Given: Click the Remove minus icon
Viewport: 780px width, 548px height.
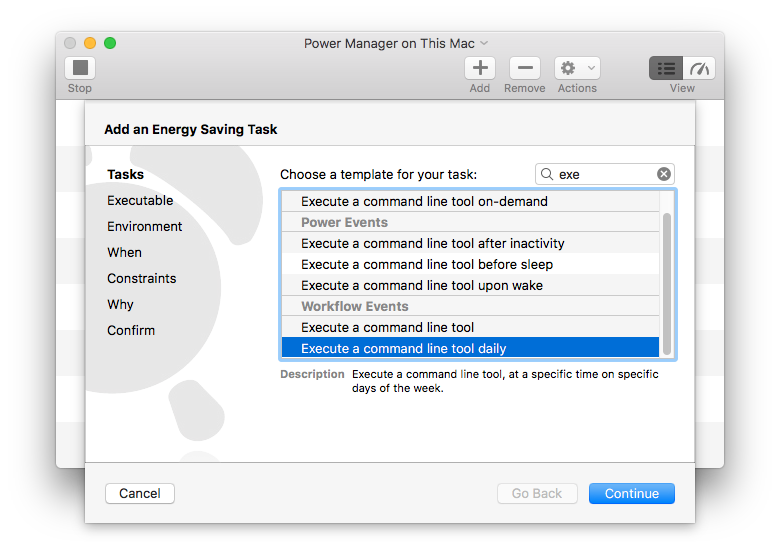Looking at the screenshot, I should pyautogui.click(x=525, y=68).
